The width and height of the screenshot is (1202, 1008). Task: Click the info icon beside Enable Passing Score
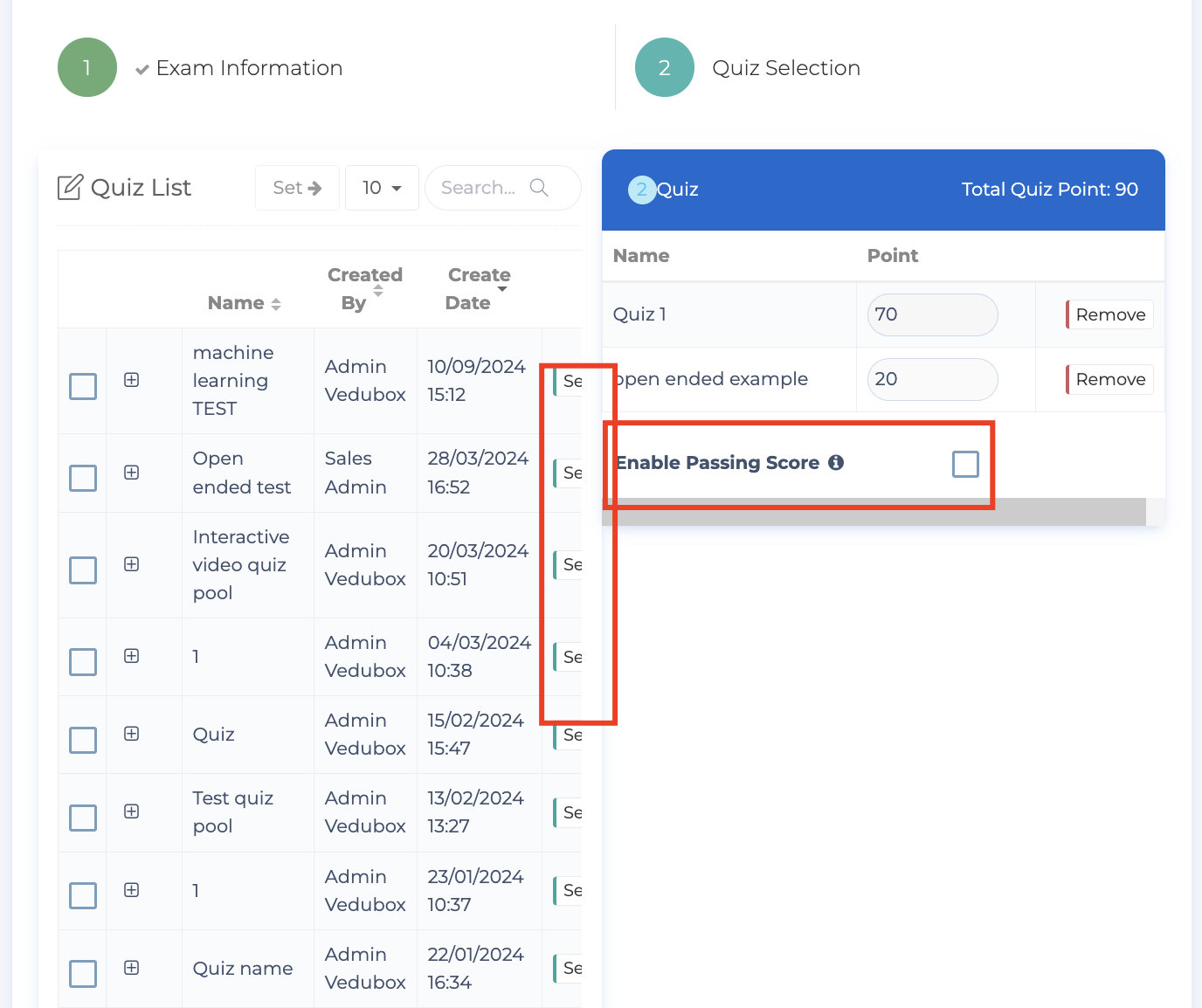click(836, 463)
